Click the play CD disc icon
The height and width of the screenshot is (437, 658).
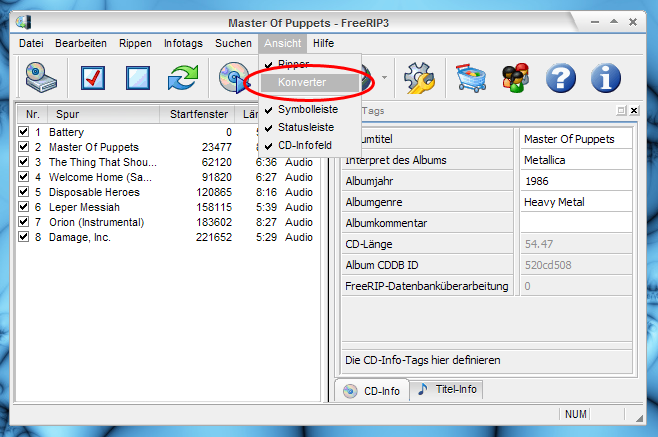click(234, 78)
